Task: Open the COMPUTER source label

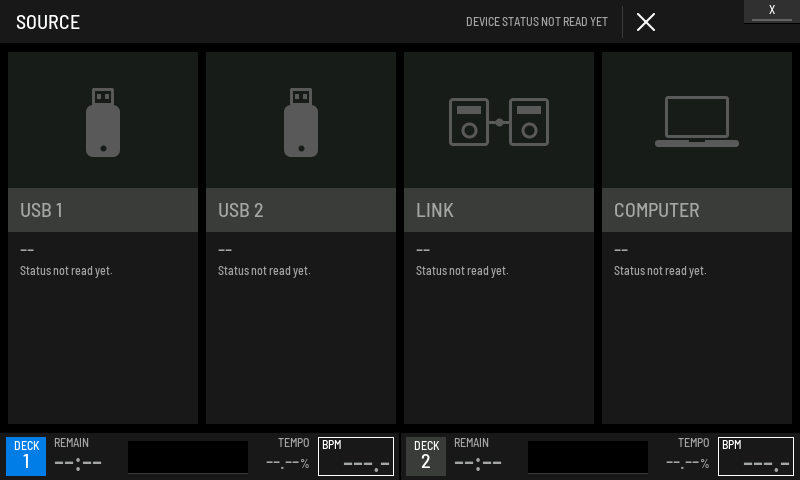Action: (697, 210)
